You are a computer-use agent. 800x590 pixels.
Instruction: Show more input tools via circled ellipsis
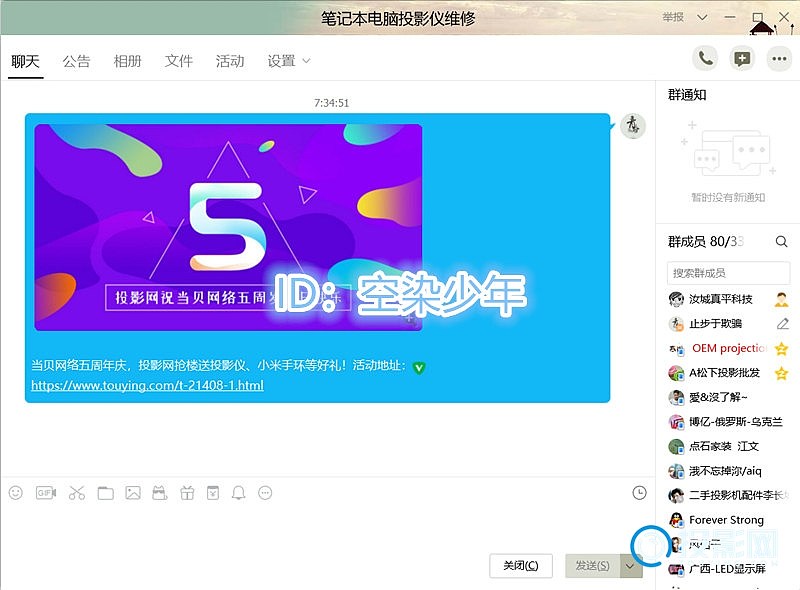265,493
